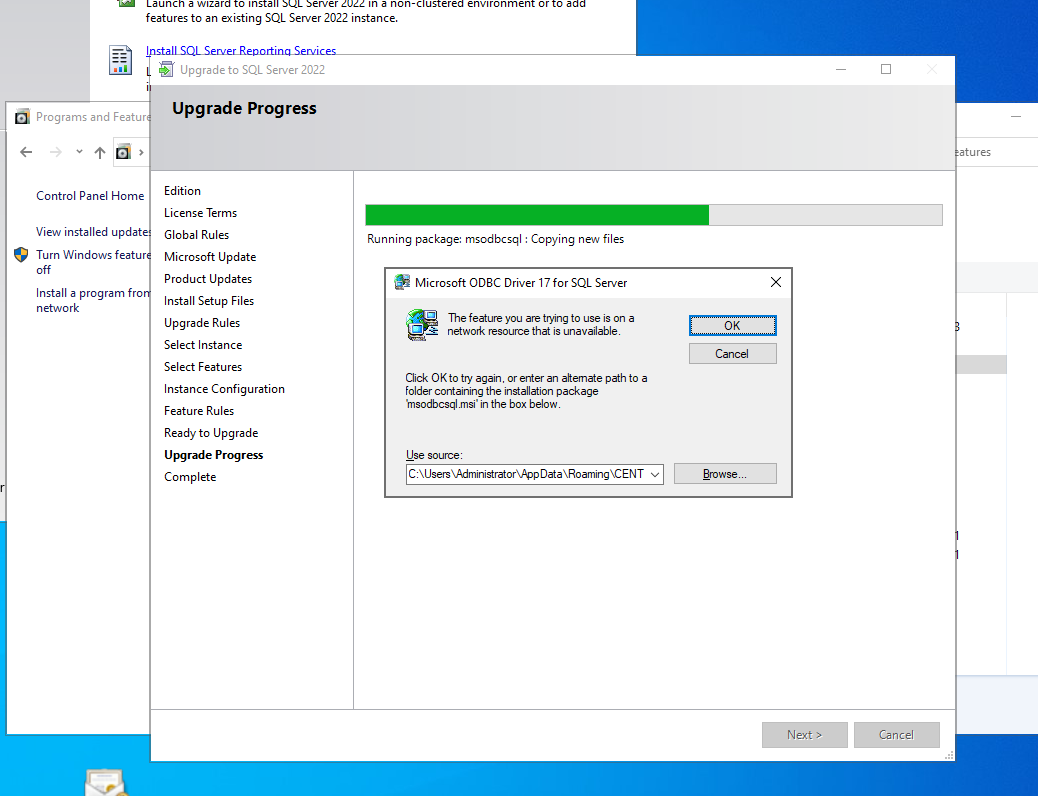
Task: Click the network resource installer icon
Action: (x=422, y=324)
